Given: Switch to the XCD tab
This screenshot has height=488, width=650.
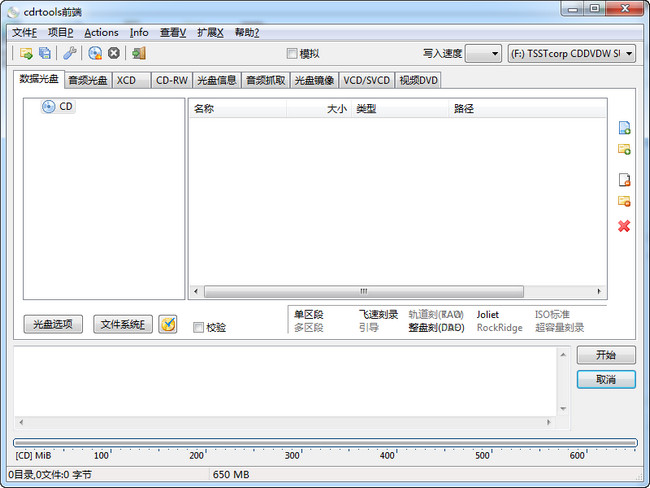Looking at the screenshot, I should (131, 80).
